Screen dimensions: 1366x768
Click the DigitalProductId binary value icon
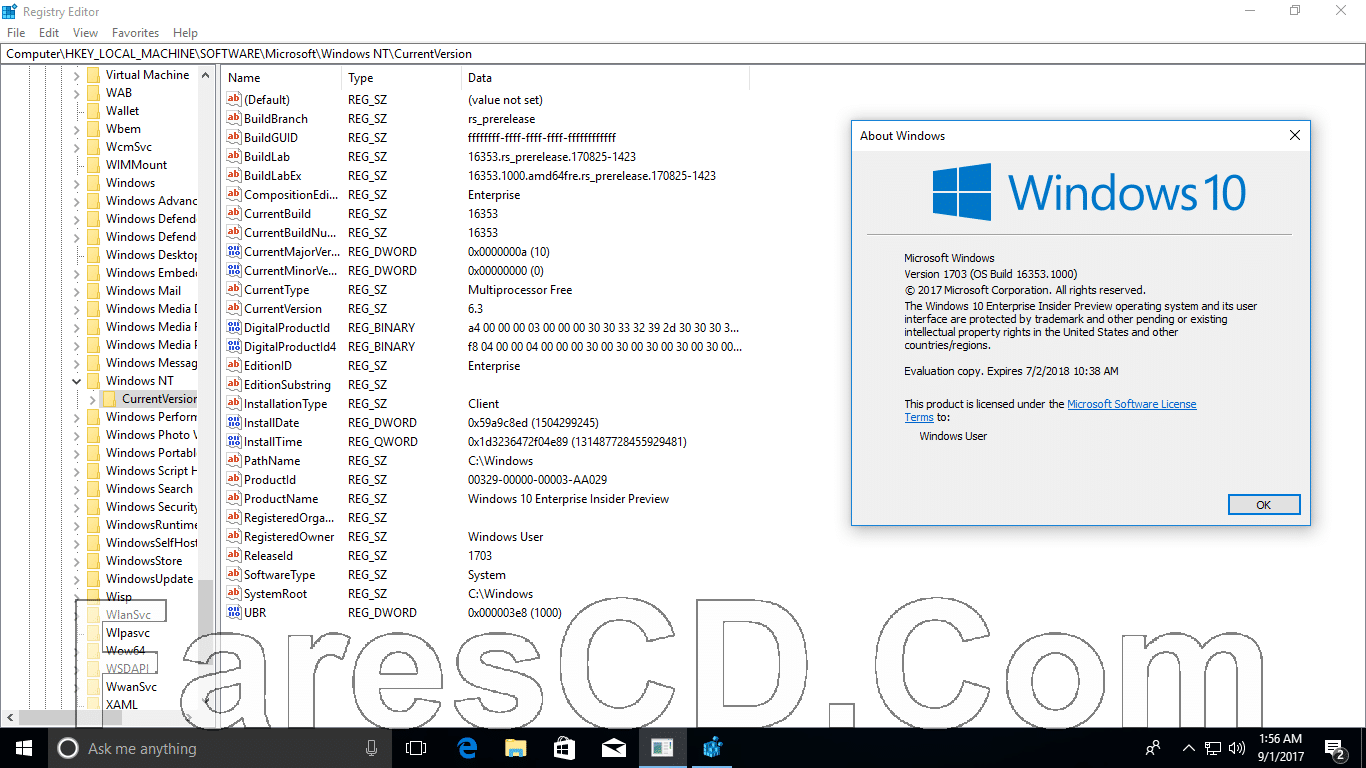(x=234, y=327)
